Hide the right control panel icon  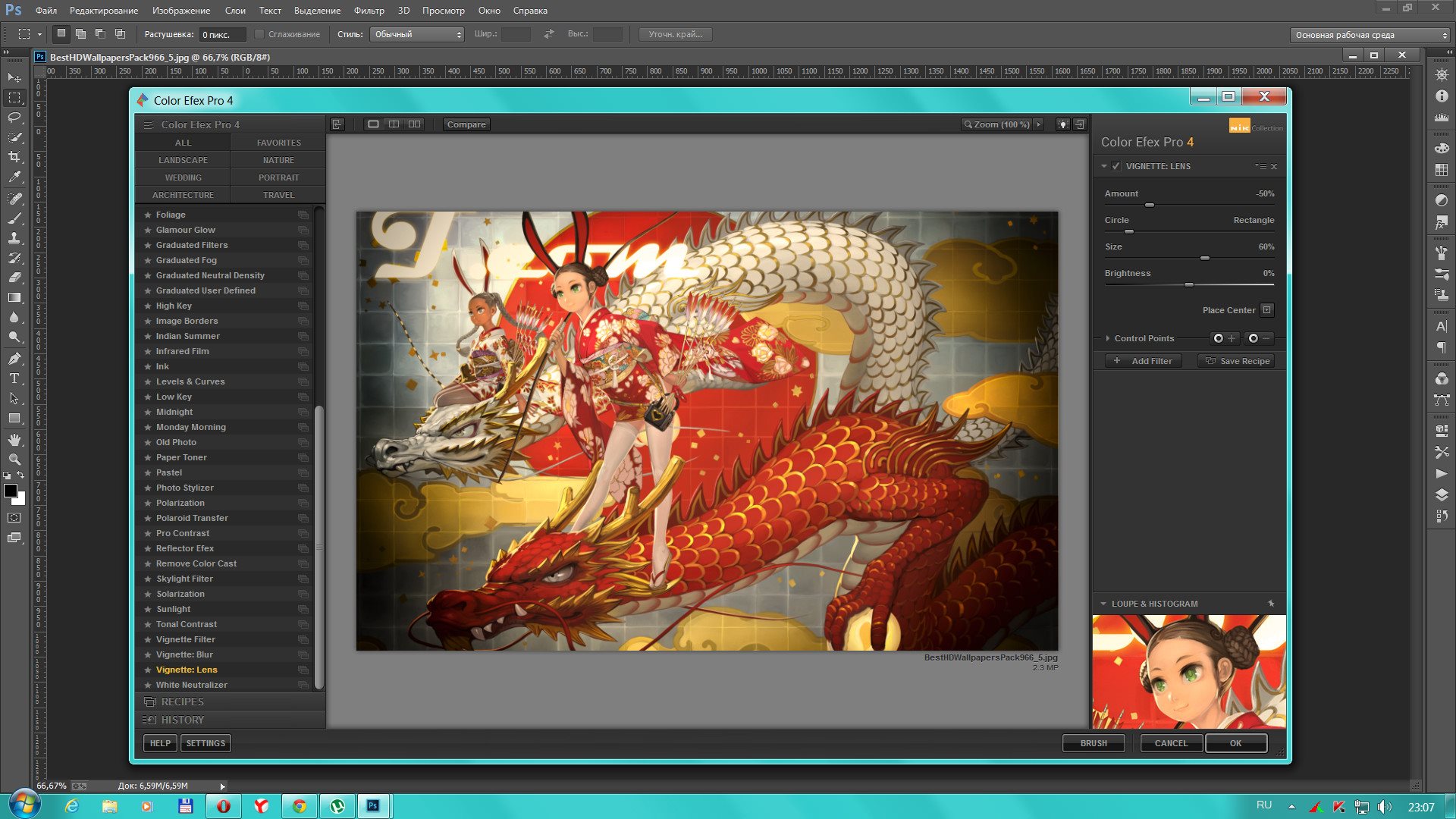1080,124
